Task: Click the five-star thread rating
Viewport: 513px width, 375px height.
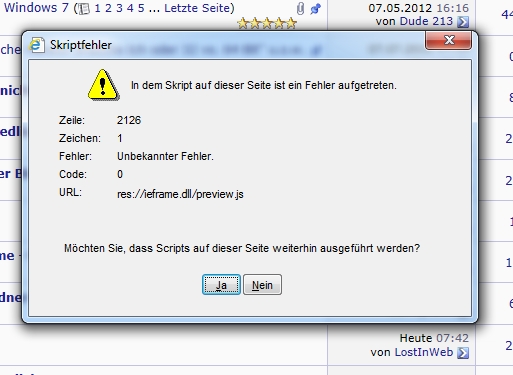Action: [267, 23]
